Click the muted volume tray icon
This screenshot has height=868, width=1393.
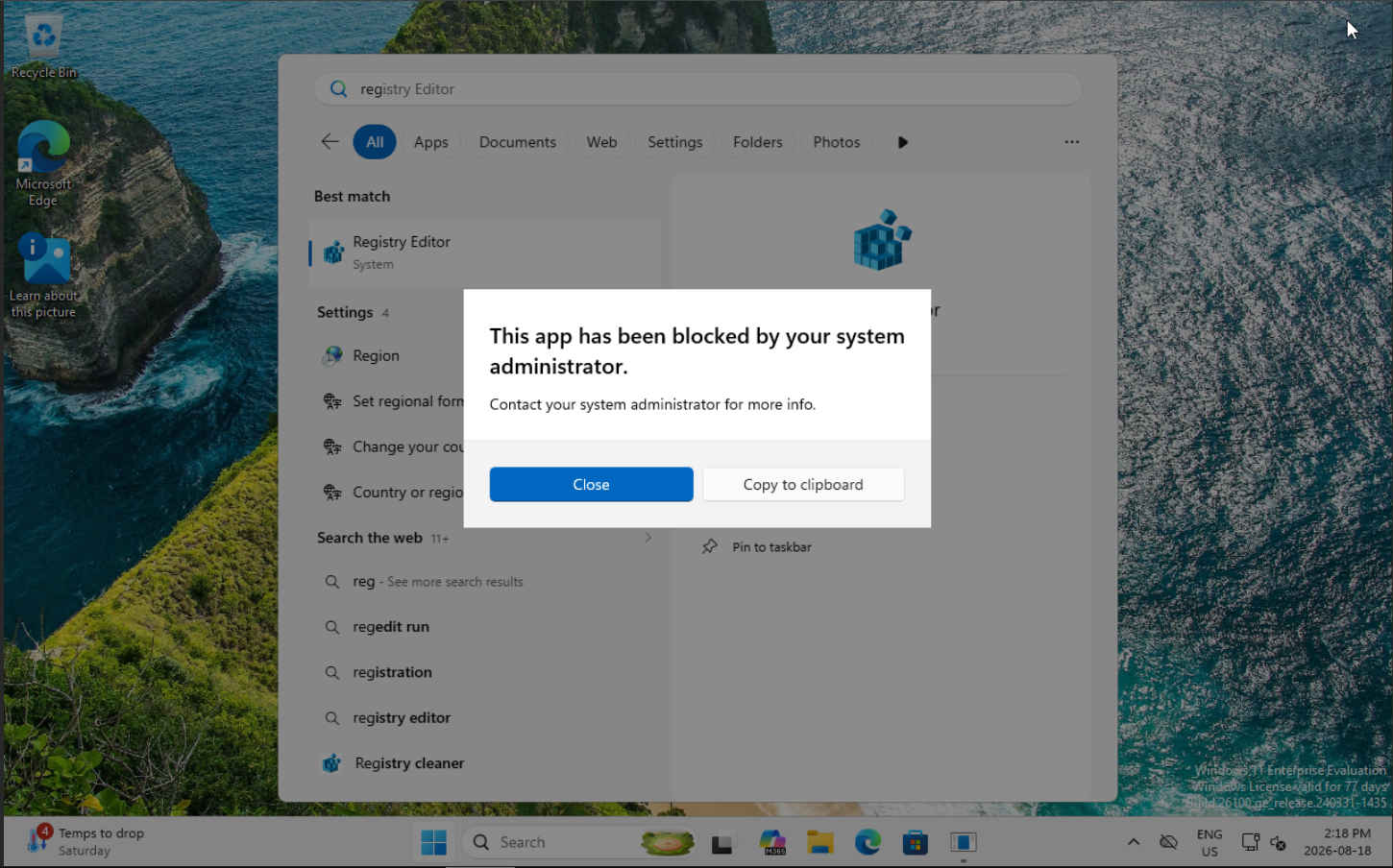[x=1279, y=843]
